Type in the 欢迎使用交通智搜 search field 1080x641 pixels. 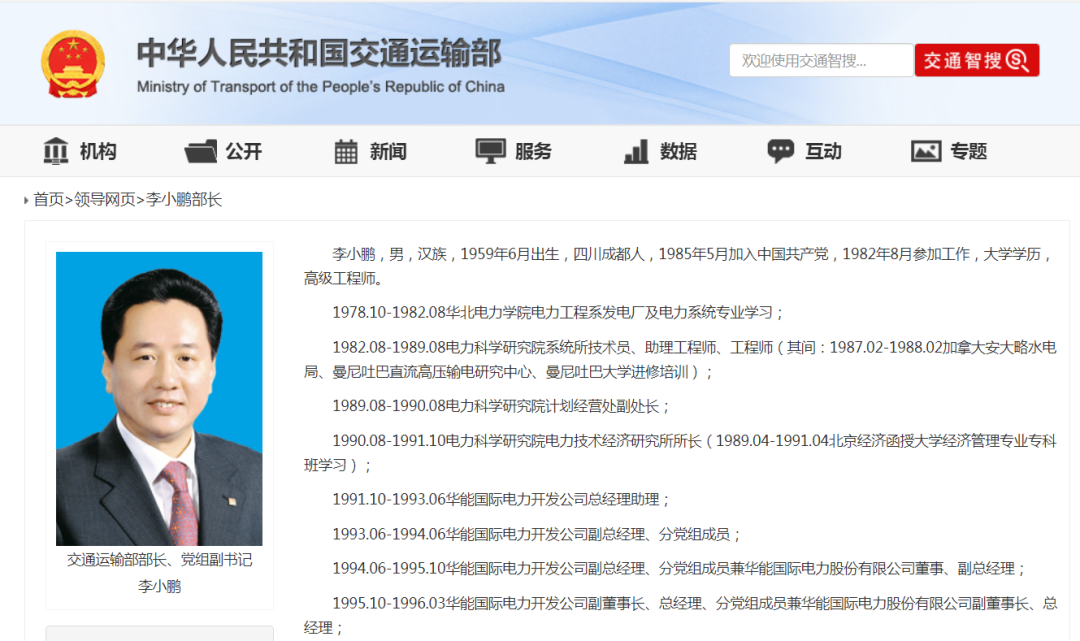click(x=820, y=61)
